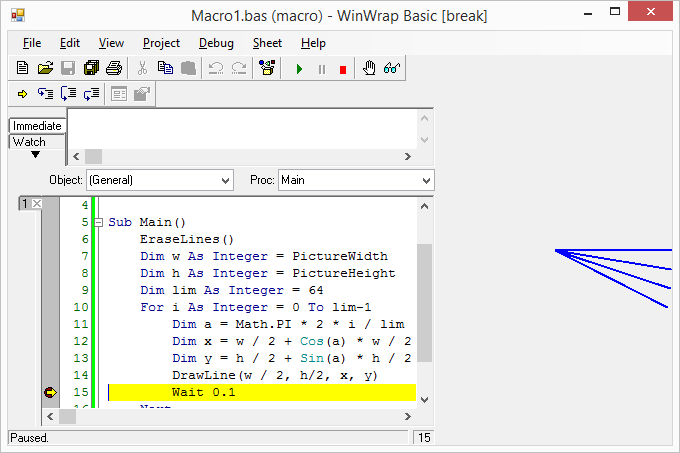
Task: Open the Debug menu
Action: pos(216,43)
